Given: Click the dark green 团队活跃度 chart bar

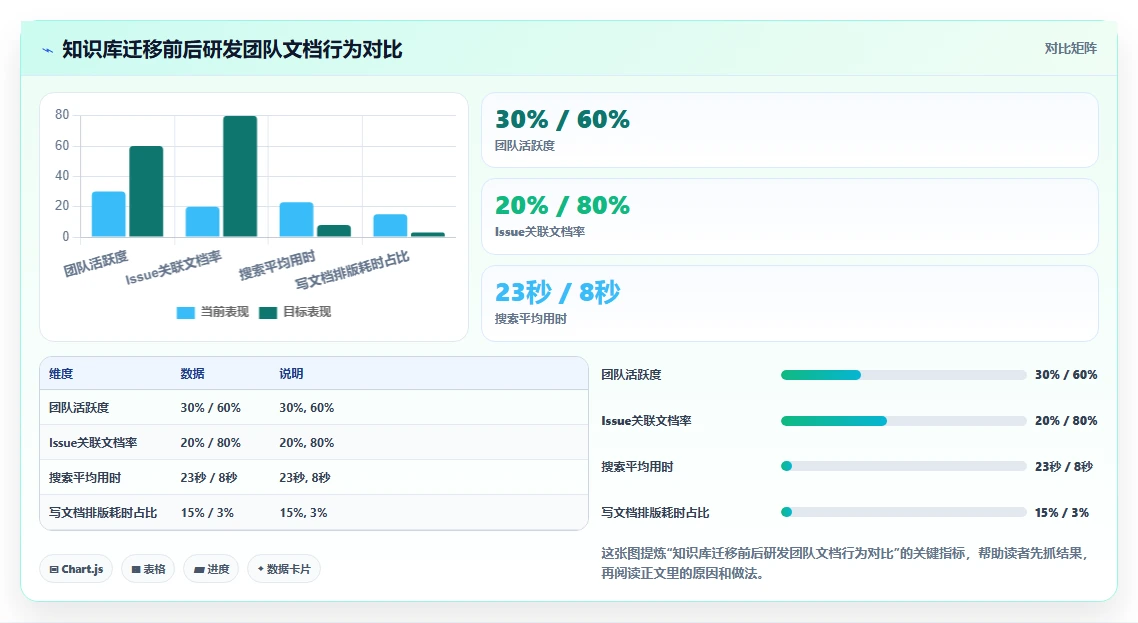Looking at the screenshot, I should [x=146, y=192].
